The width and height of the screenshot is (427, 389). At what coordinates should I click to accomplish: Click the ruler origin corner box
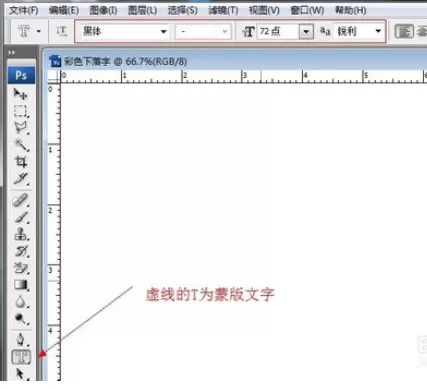(54, 77)
